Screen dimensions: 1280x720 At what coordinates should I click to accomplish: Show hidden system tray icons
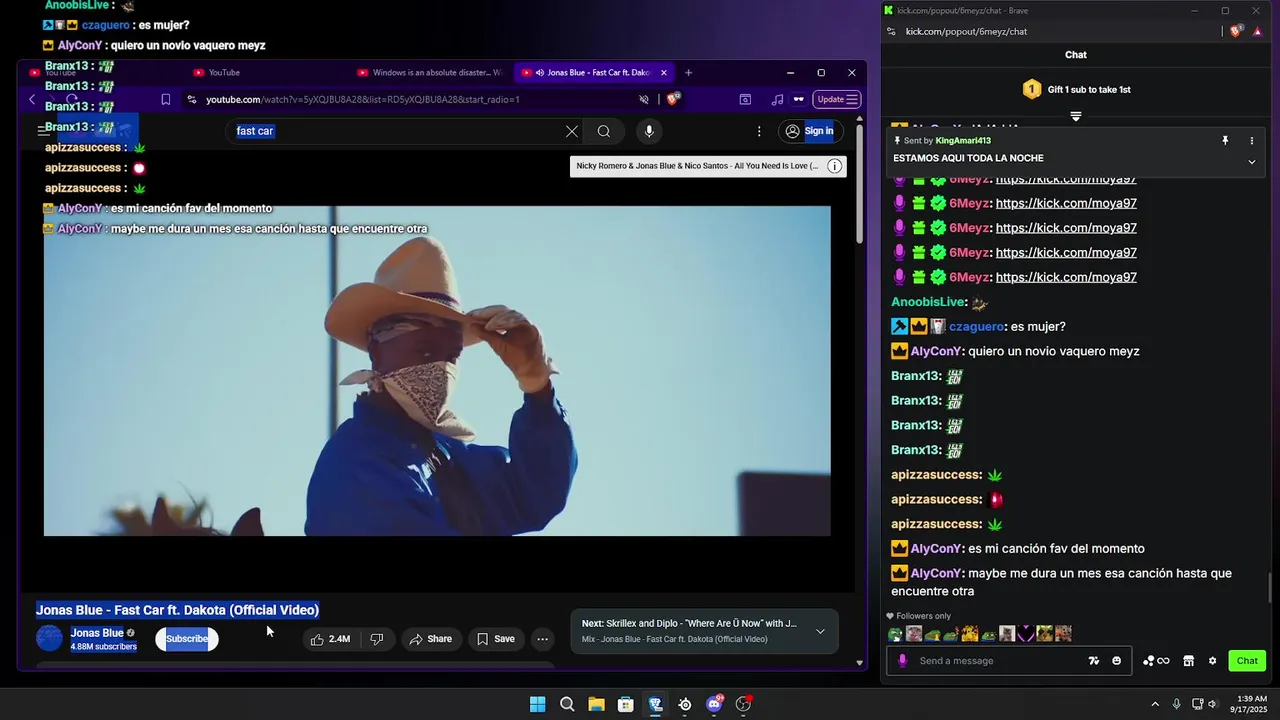click(x=1155, y=704)
